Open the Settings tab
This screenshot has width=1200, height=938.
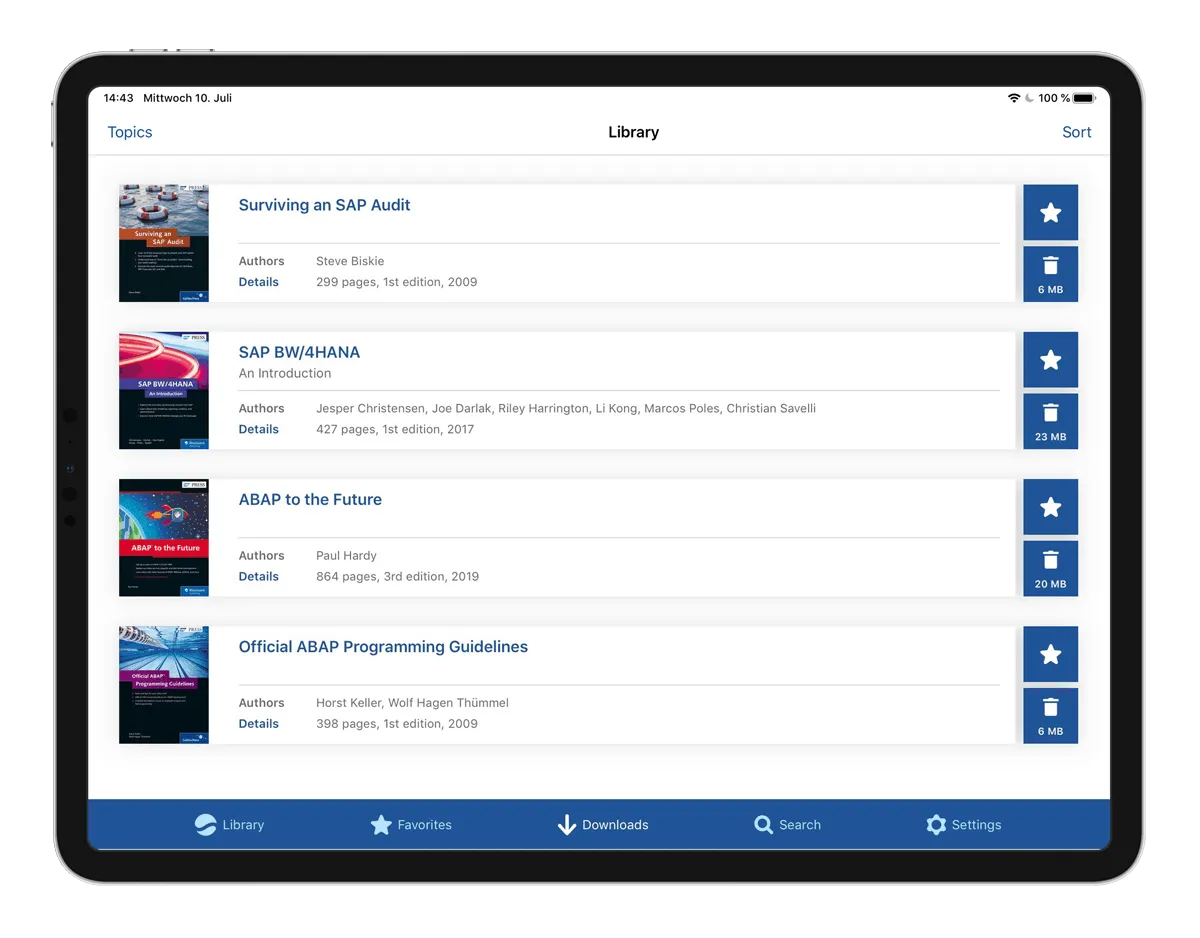[963, 825]
